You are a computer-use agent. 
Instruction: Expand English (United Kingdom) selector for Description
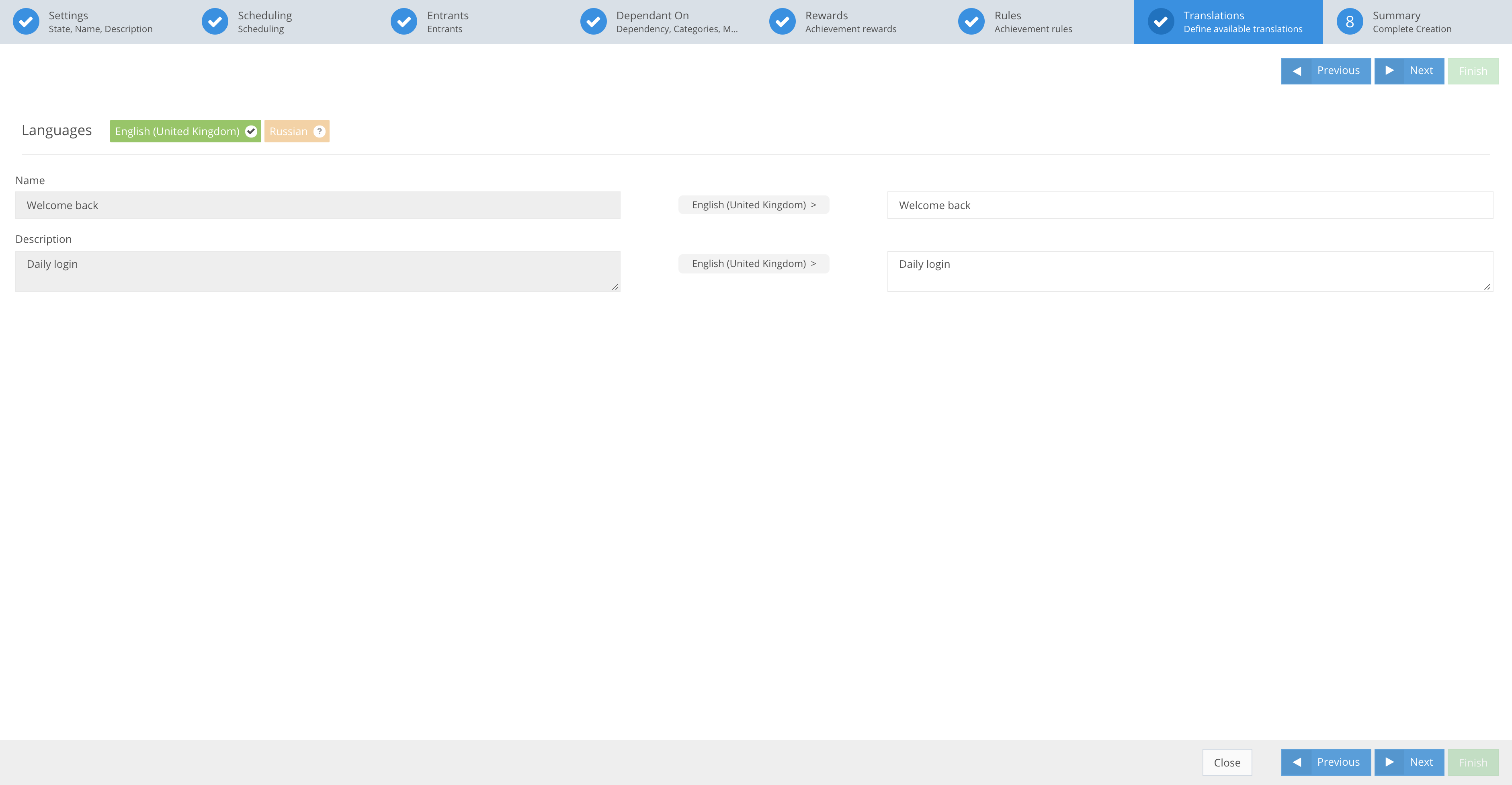(x=754, y=264)
